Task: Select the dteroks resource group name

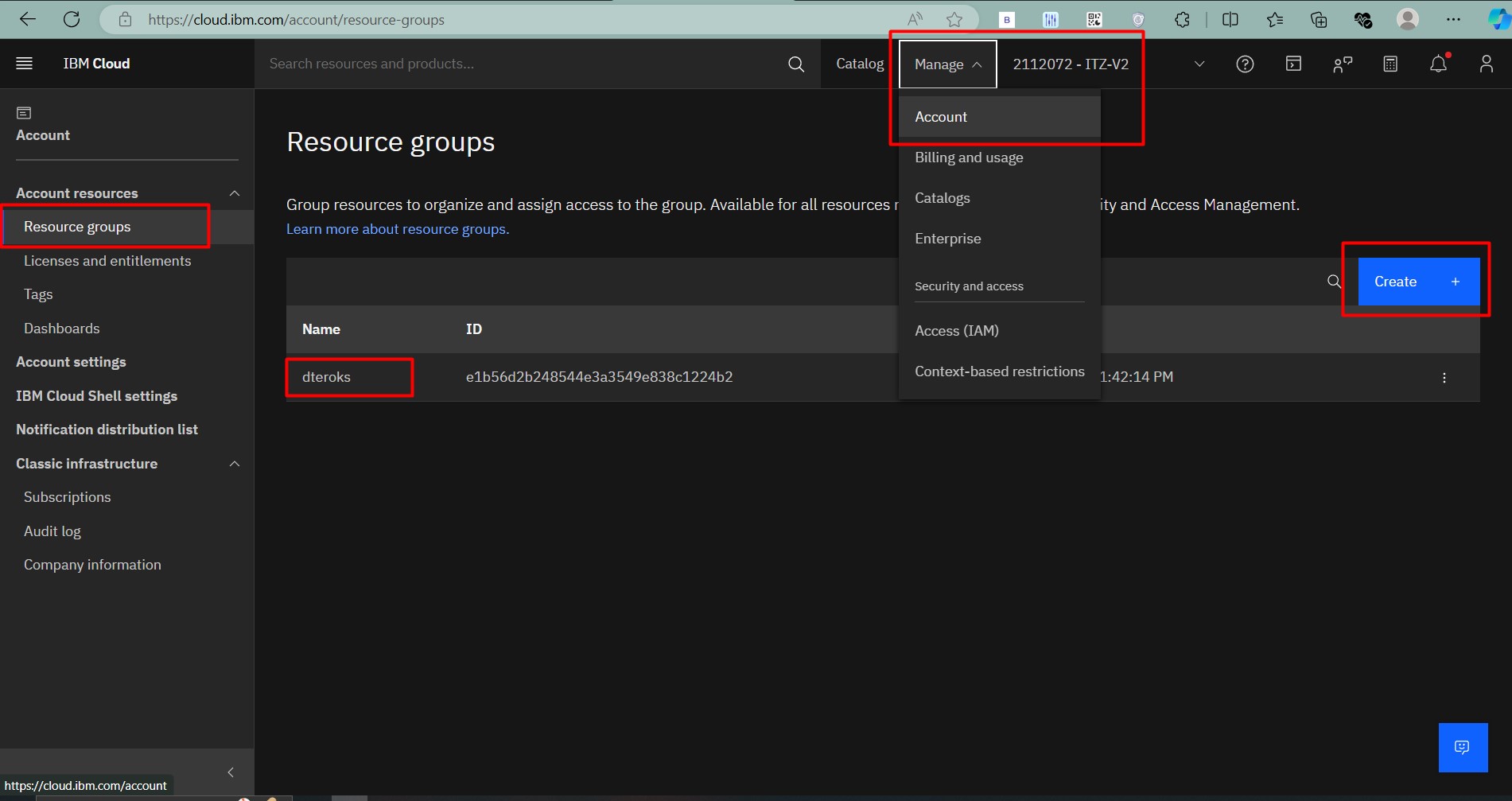Action: pyautogui.click(x=326, y=377)
